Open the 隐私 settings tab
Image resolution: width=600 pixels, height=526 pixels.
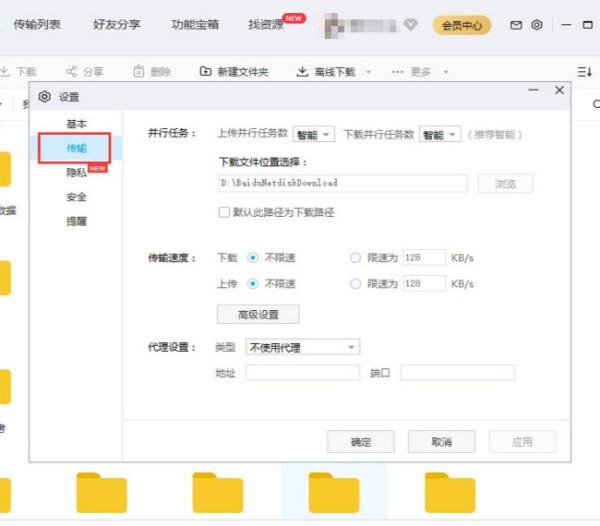click(x=77, y=173)
